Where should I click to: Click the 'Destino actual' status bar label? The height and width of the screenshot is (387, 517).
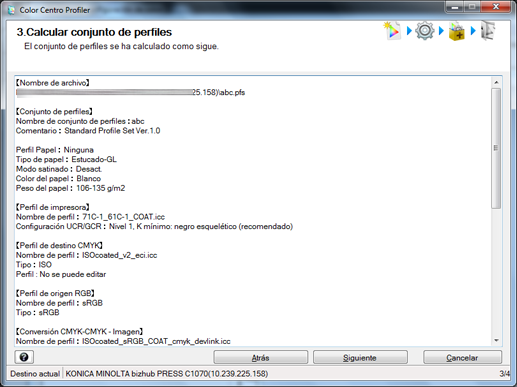tap(35, 374)
